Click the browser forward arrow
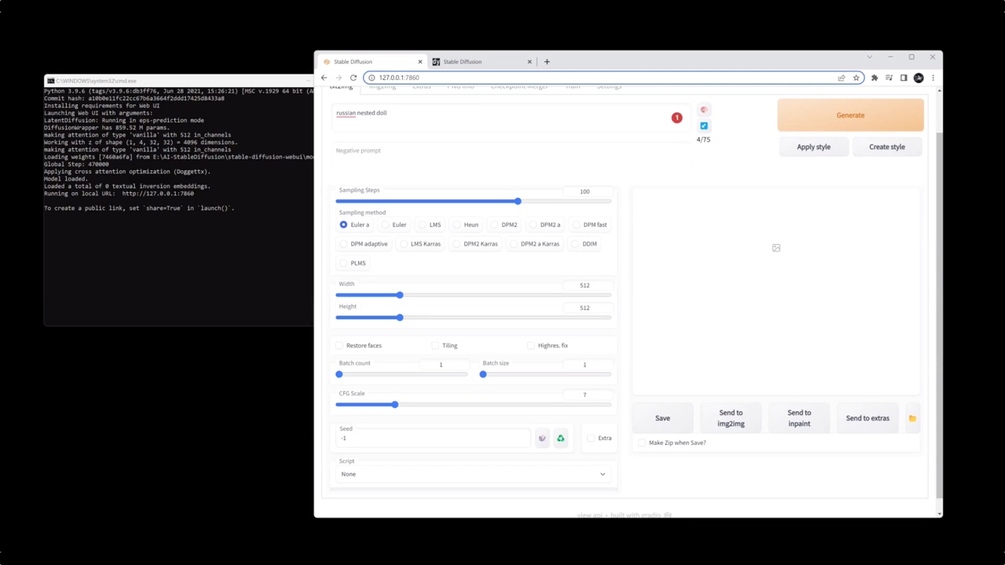Viewport: 1005px width, 565px height. [x=338, y=78]
